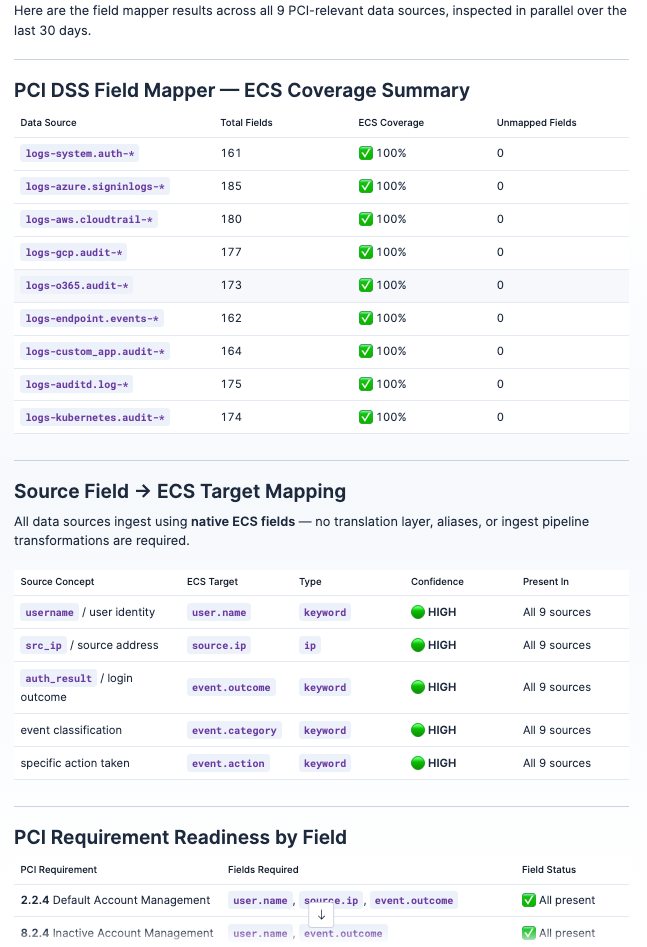Click the green check in logs-azure.signinlogs row
The width and height of the screenshot is (647, 947).
(365, 186)
